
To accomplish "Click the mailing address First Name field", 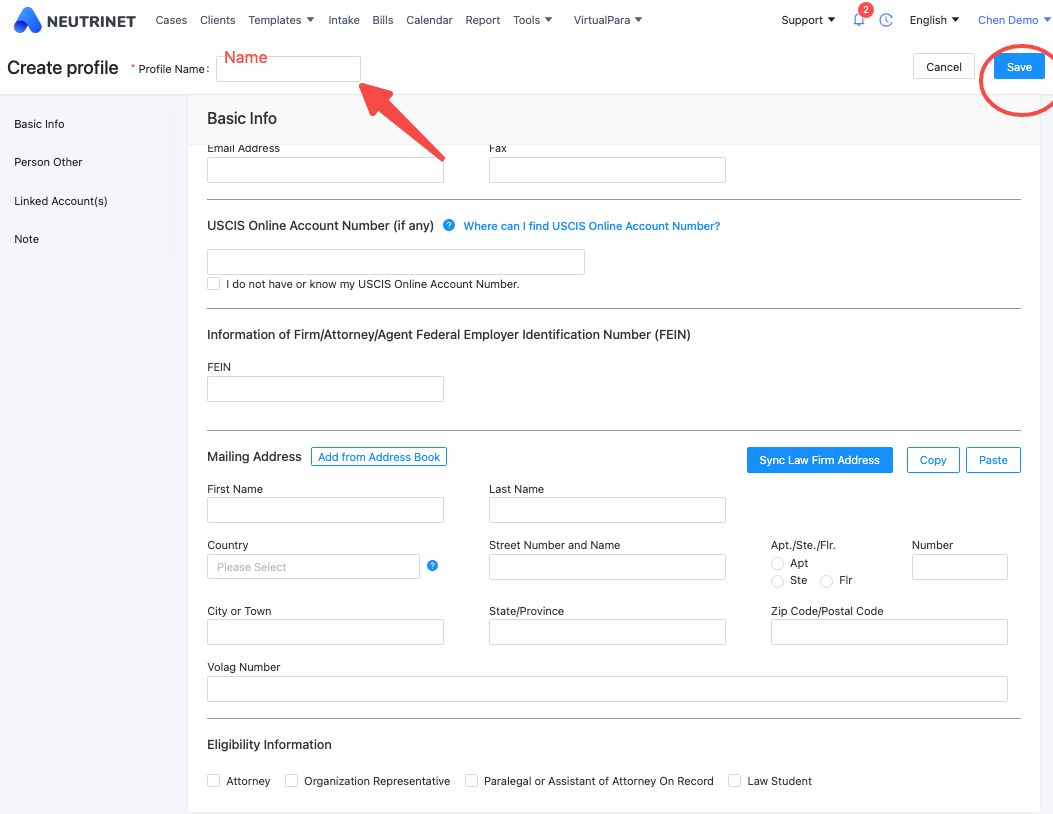I will 325,510.
